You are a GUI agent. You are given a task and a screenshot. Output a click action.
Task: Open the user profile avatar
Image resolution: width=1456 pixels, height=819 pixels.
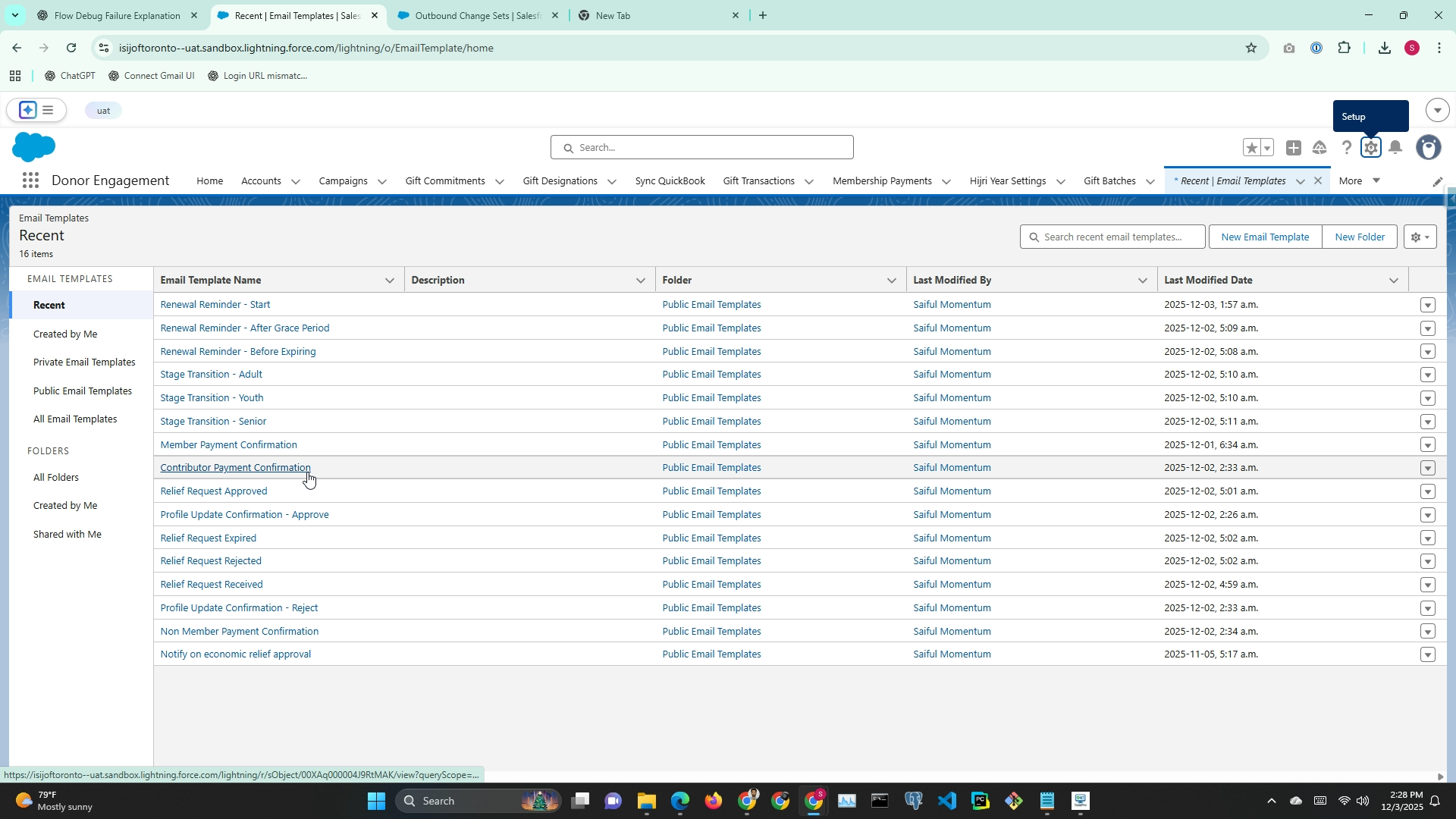[1428, 148]
